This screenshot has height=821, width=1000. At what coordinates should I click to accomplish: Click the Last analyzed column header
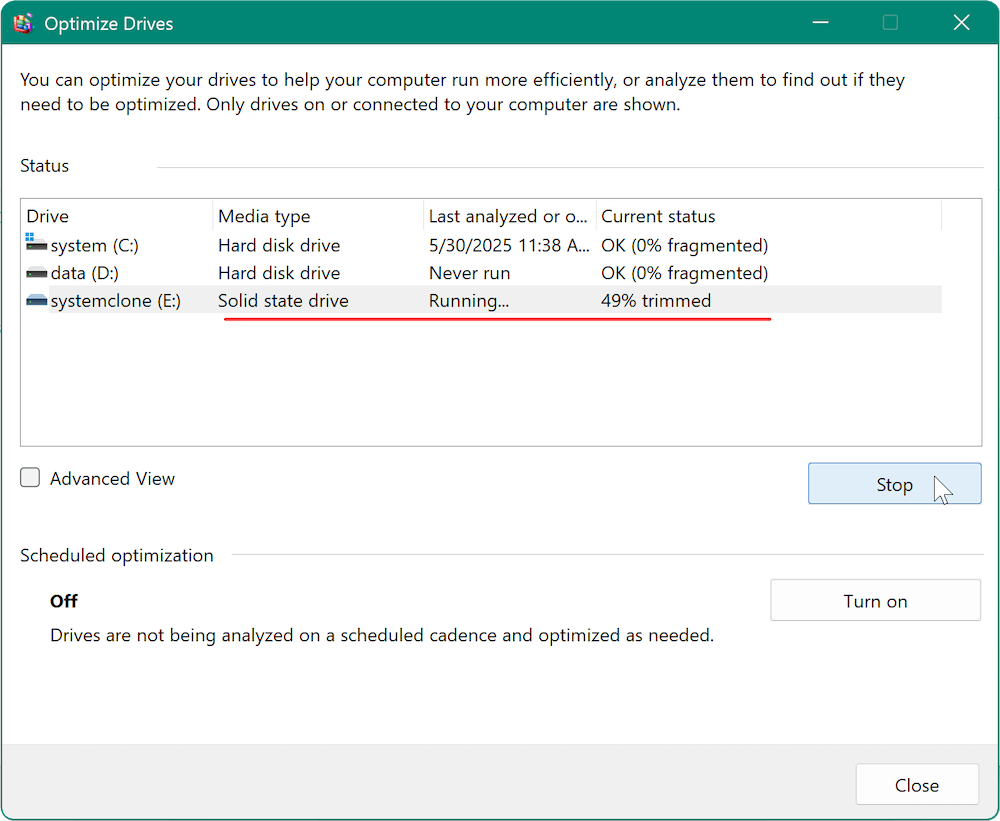tap(508, 216)
